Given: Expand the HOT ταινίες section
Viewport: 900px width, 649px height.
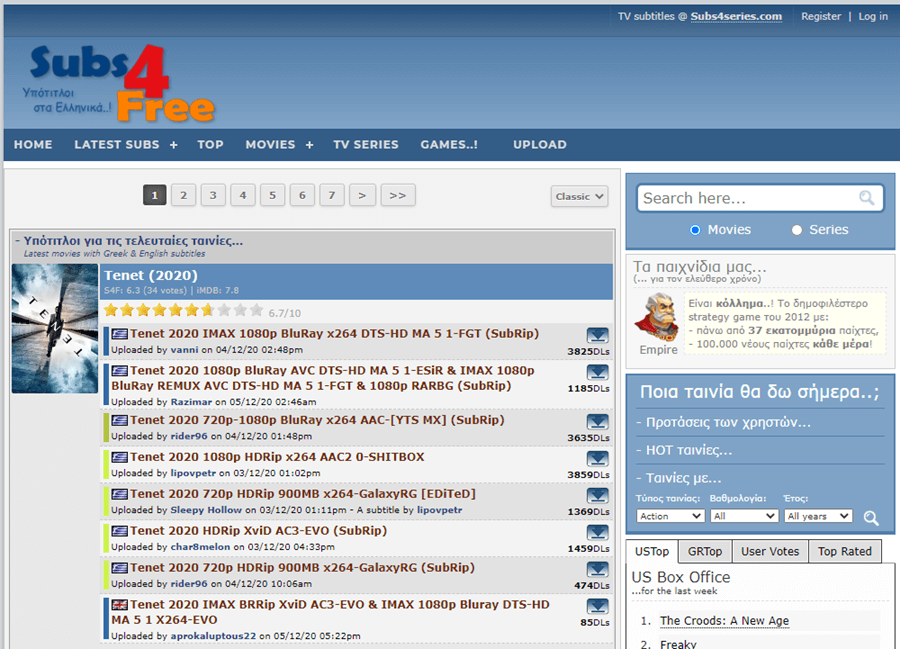Looking at the screenshot, I should pyautogui.click(x=684, y=450).
